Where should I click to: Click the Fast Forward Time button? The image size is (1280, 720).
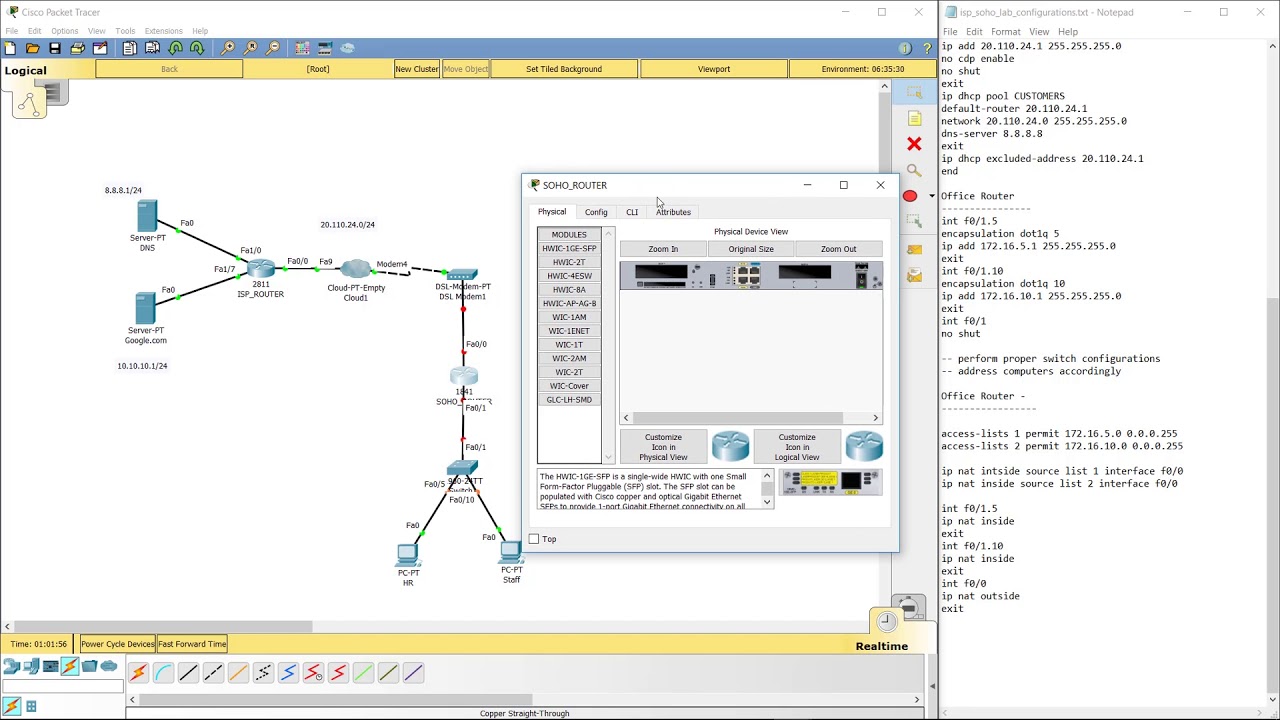click(x=192, y=644)
